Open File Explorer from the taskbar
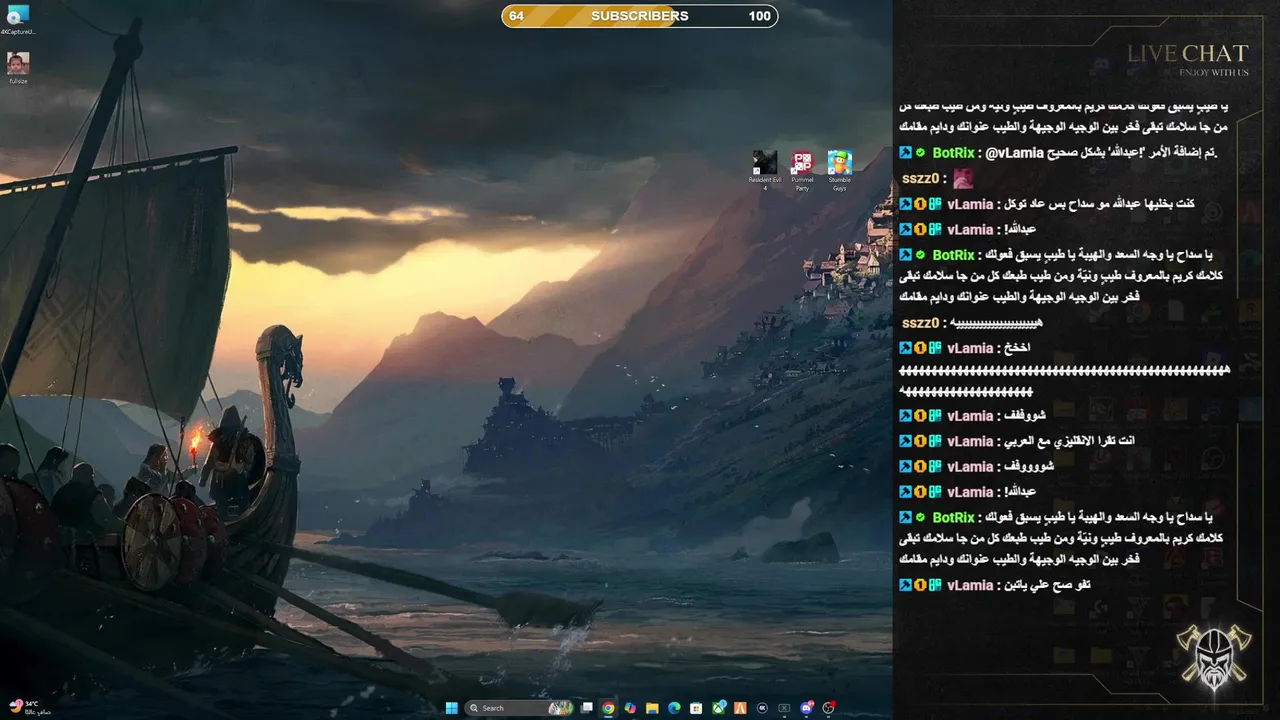 [652, 708]
